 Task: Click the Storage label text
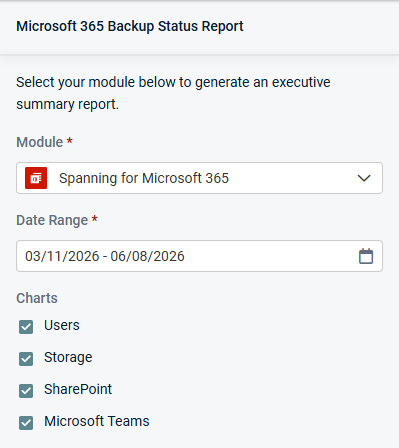pyautogui.click(x=68, y=358)
